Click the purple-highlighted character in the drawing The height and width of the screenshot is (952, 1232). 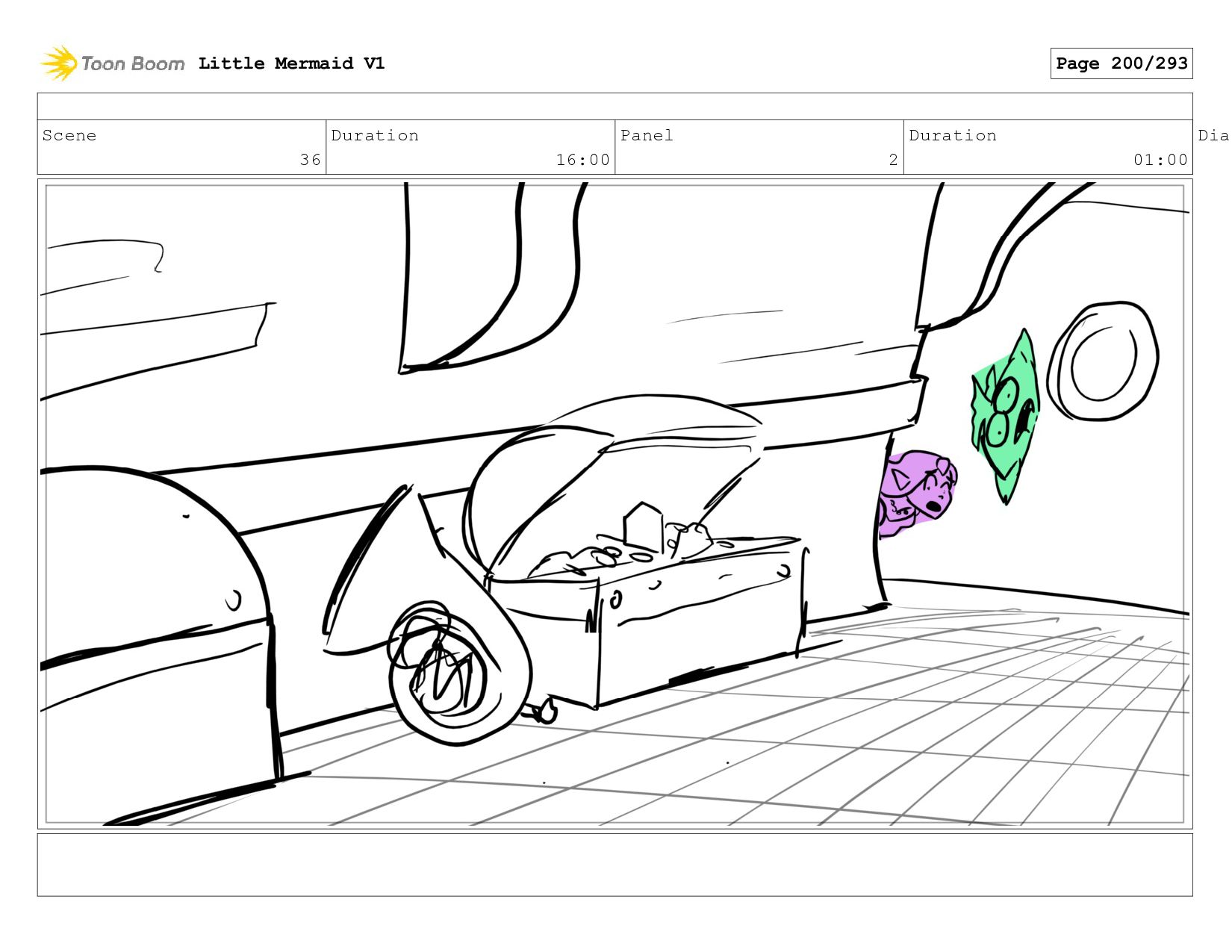[918, 493]
